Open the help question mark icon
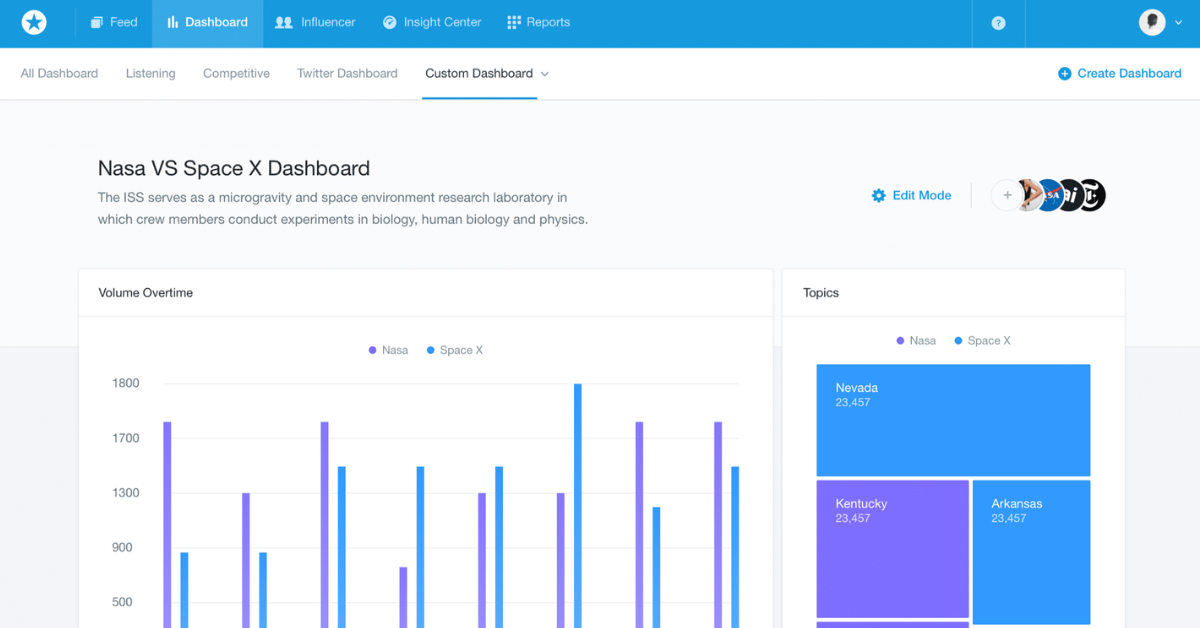1200x628 pixels. 998,23
